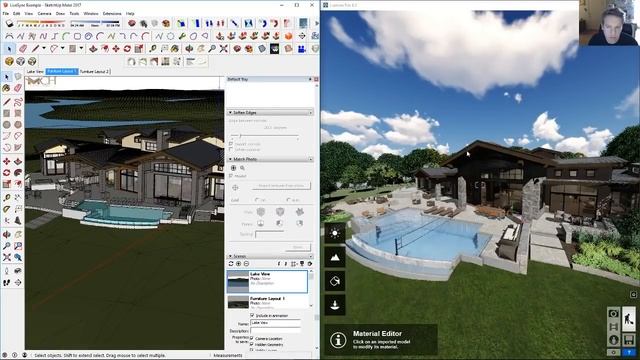The image size is (640, 360).
Task: Toggle Show/Hide Shadows button in toolbar
Action: pyautogui.click(x=9, y=23)
